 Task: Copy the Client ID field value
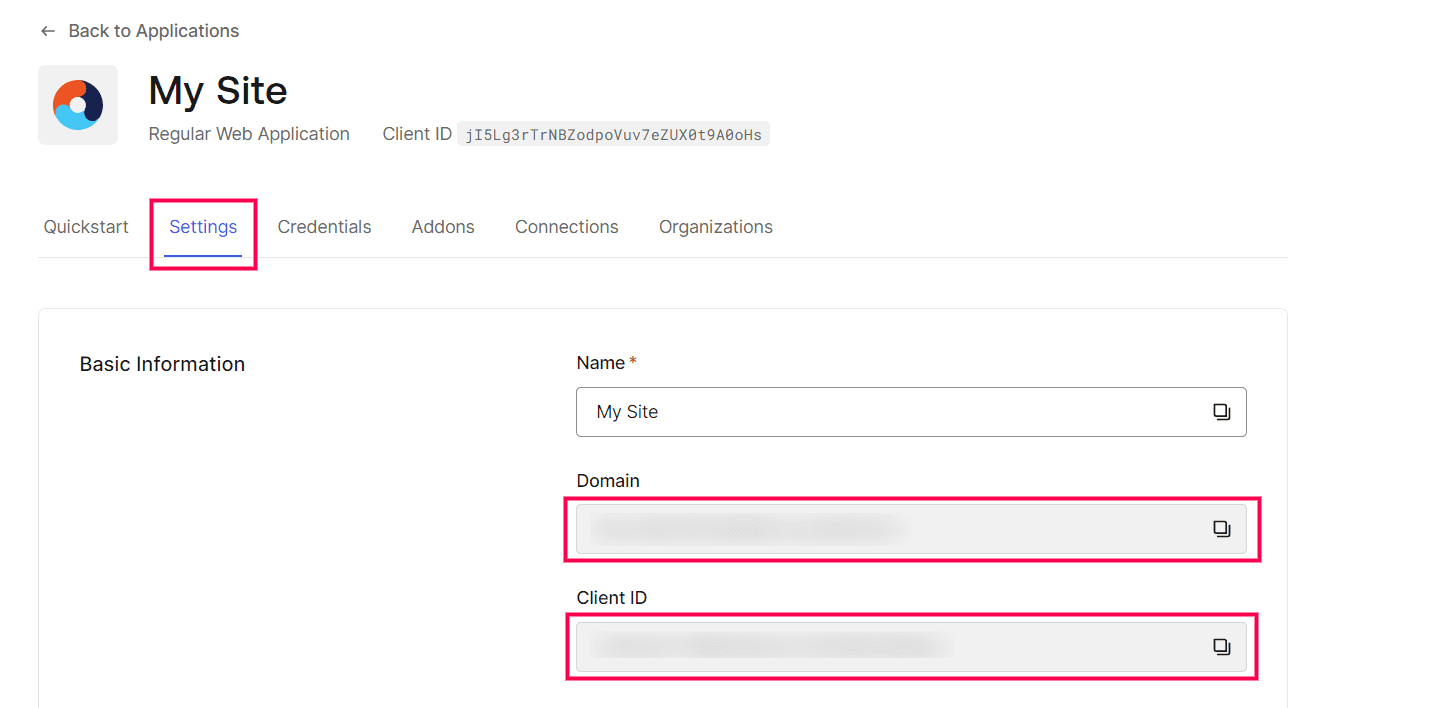(x=1221, y=647)
